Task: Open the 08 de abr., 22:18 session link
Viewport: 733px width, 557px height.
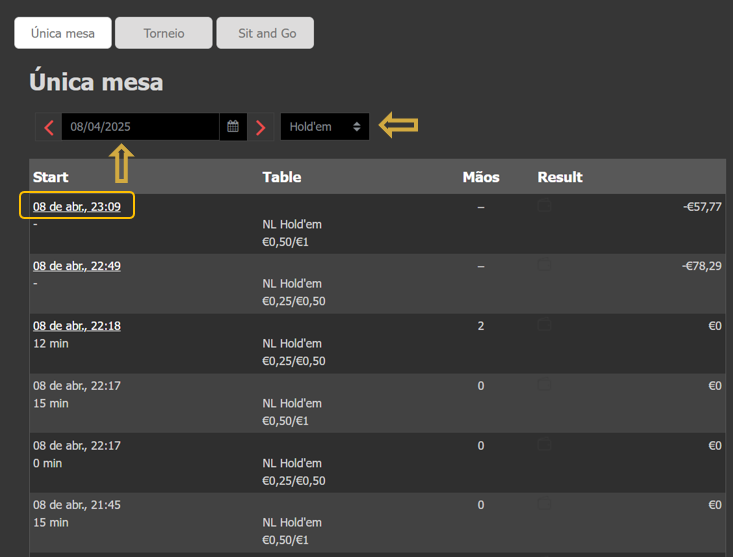Action: 77,326
